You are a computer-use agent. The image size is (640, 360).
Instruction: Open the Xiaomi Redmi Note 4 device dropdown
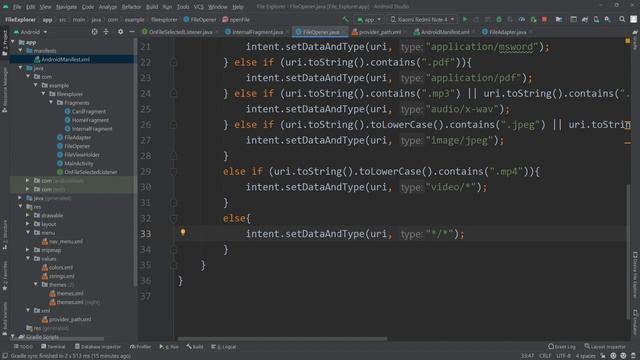pyautogui.click(x=422, y=19)
